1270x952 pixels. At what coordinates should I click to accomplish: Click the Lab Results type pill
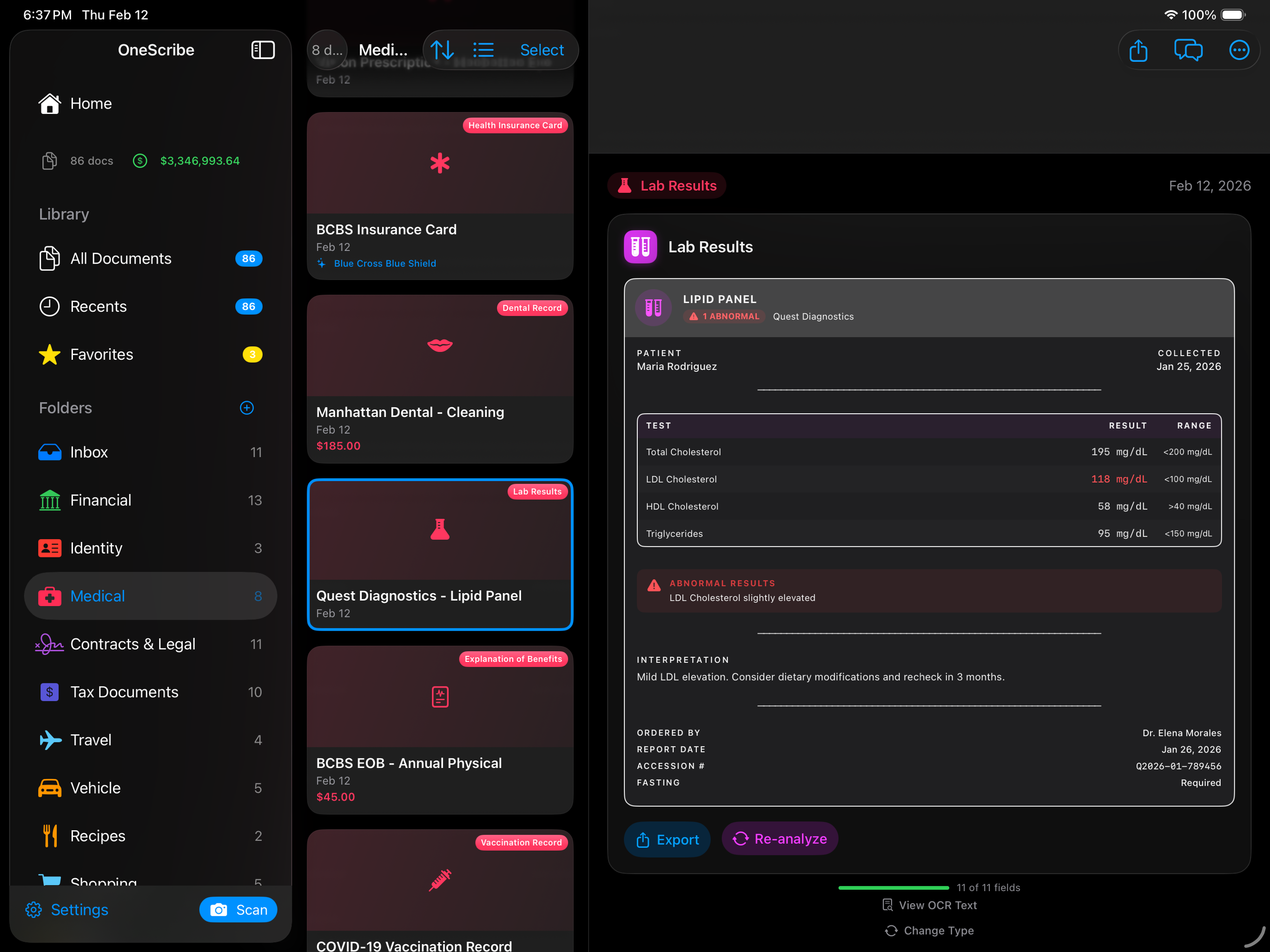[667, 185]
